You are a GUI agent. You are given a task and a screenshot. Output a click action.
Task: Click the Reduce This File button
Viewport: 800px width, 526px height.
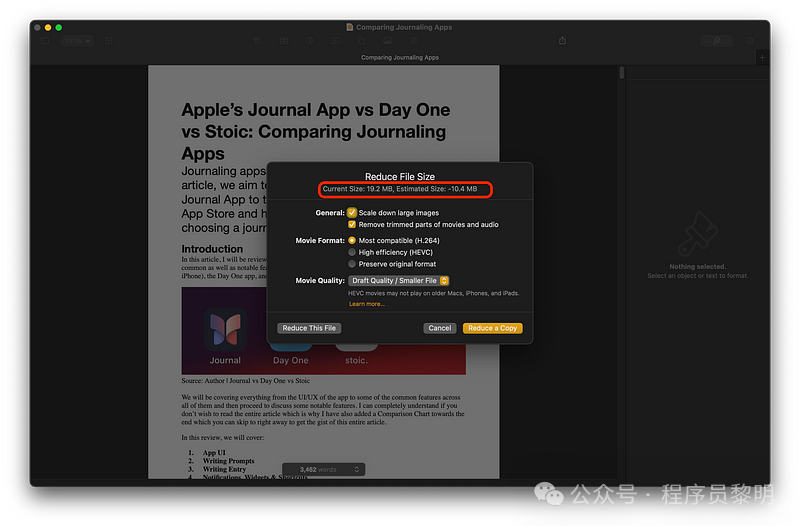(x=309, y=328)
